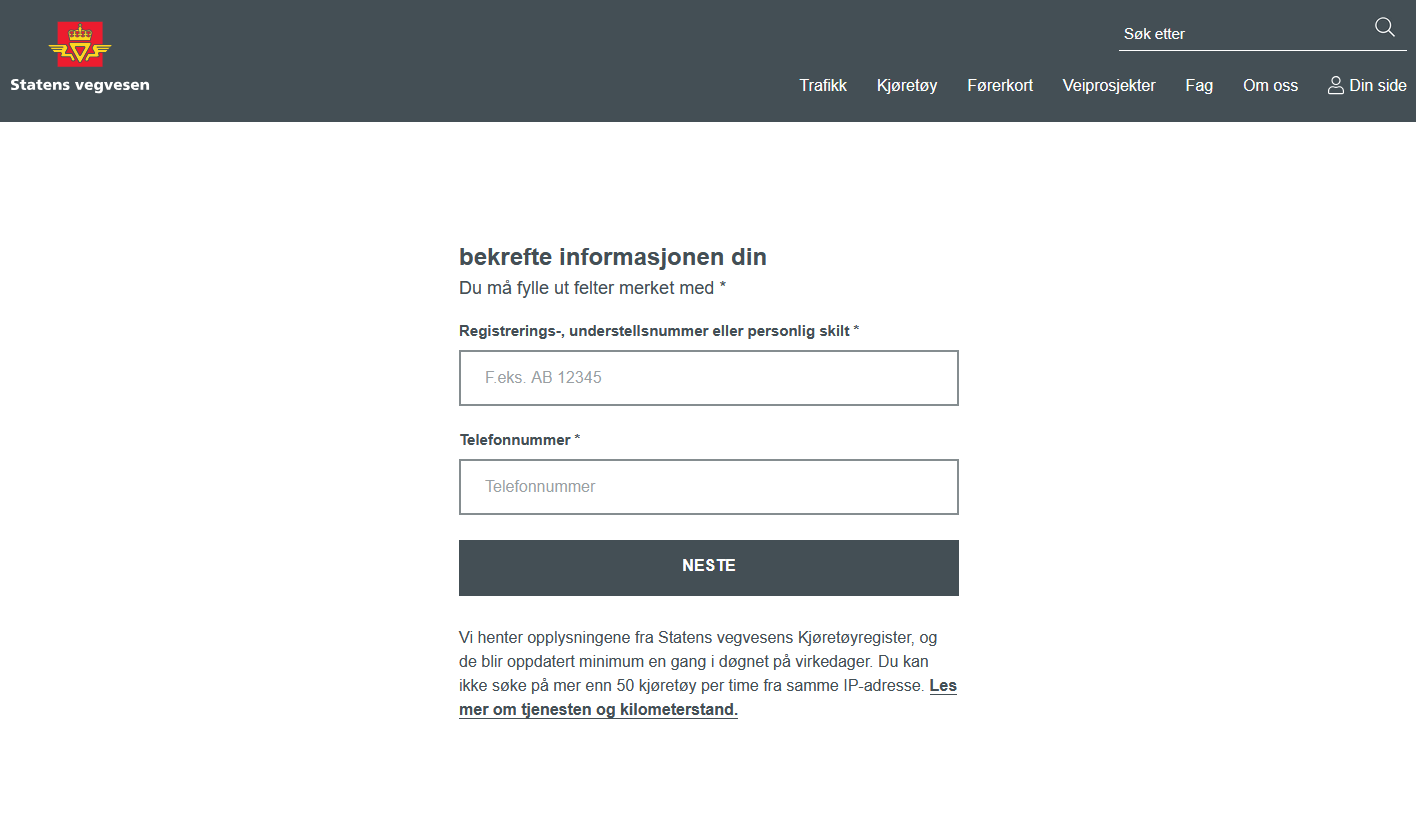This screenshot has width=1416, height=838.
Task: Click the Registrerings-, understellsnummer field label
Action: (655, 331)
